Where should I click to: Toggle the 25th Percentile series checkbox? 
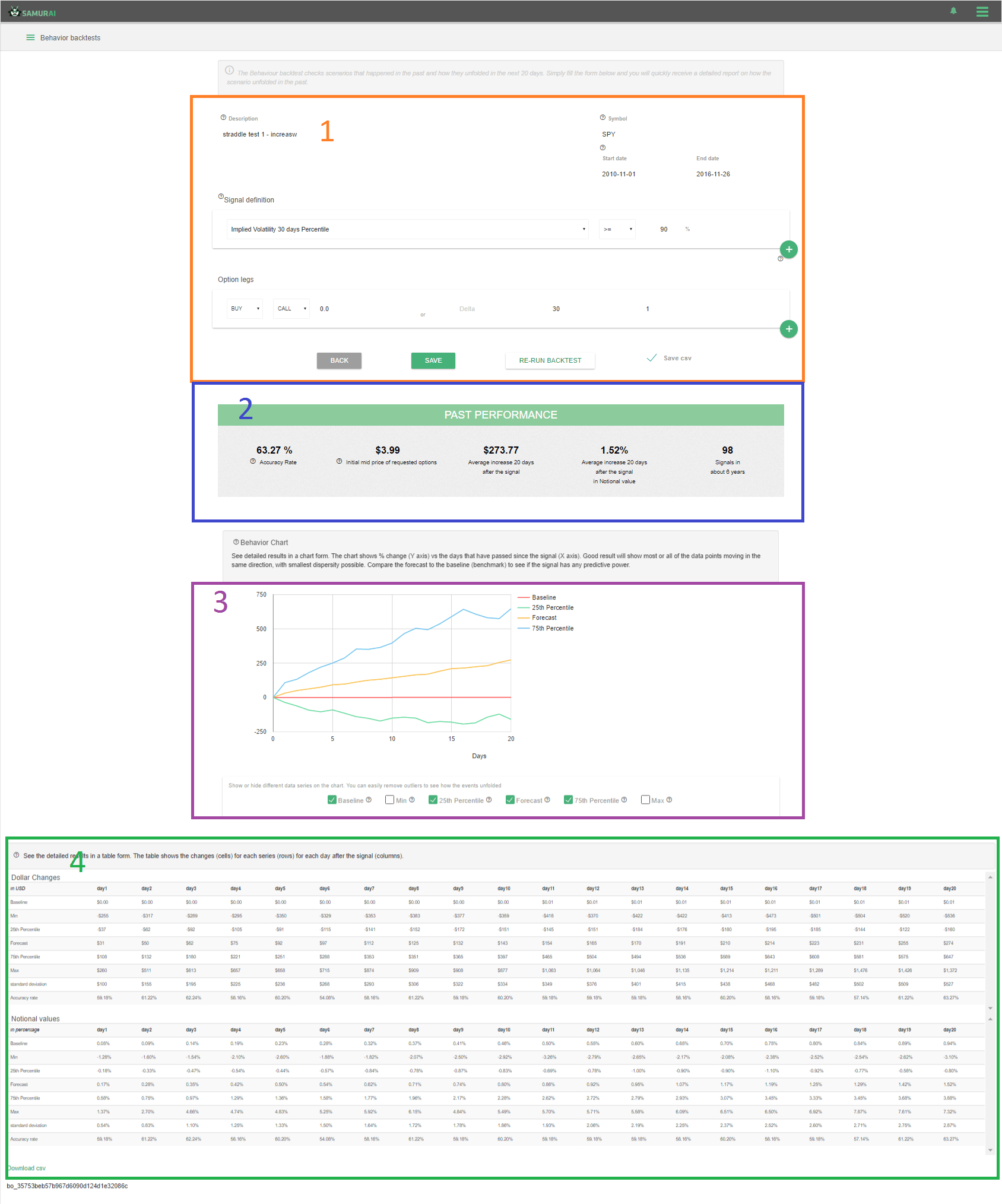(433, 800)
